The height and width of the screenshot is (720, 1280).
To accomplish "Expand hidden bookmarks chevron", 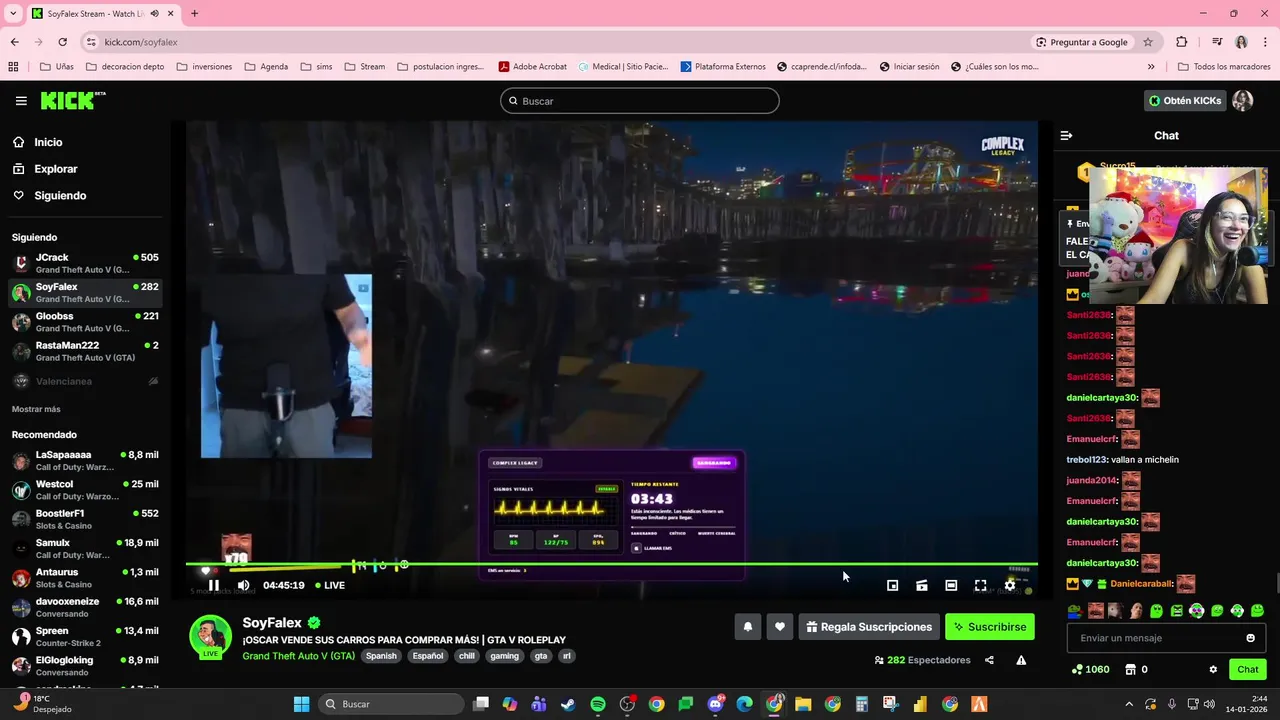I will tap(1151, 67).
